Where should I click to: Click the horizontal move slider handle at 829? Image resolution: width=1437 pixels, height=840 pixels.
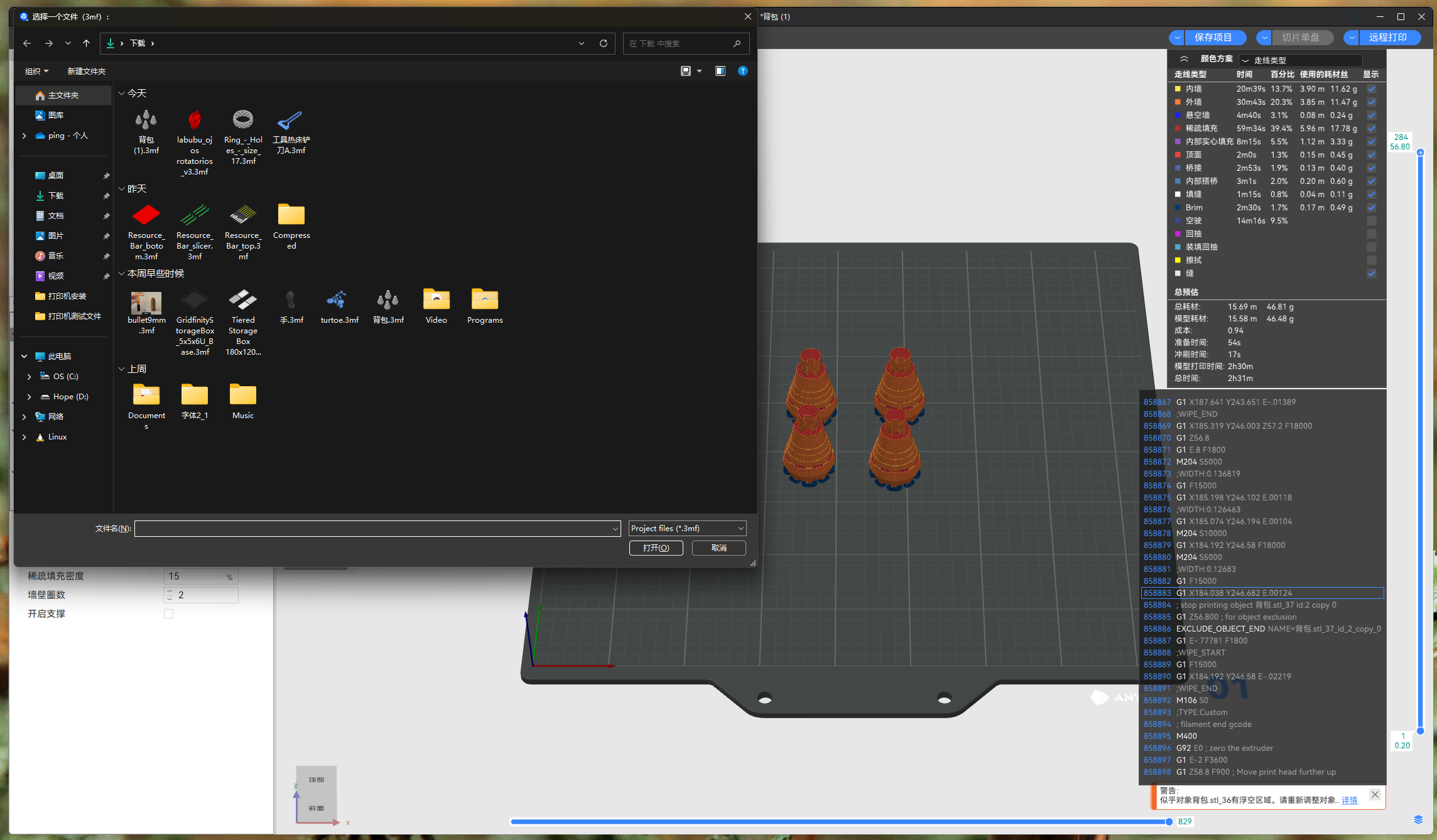click(1169, 822)
